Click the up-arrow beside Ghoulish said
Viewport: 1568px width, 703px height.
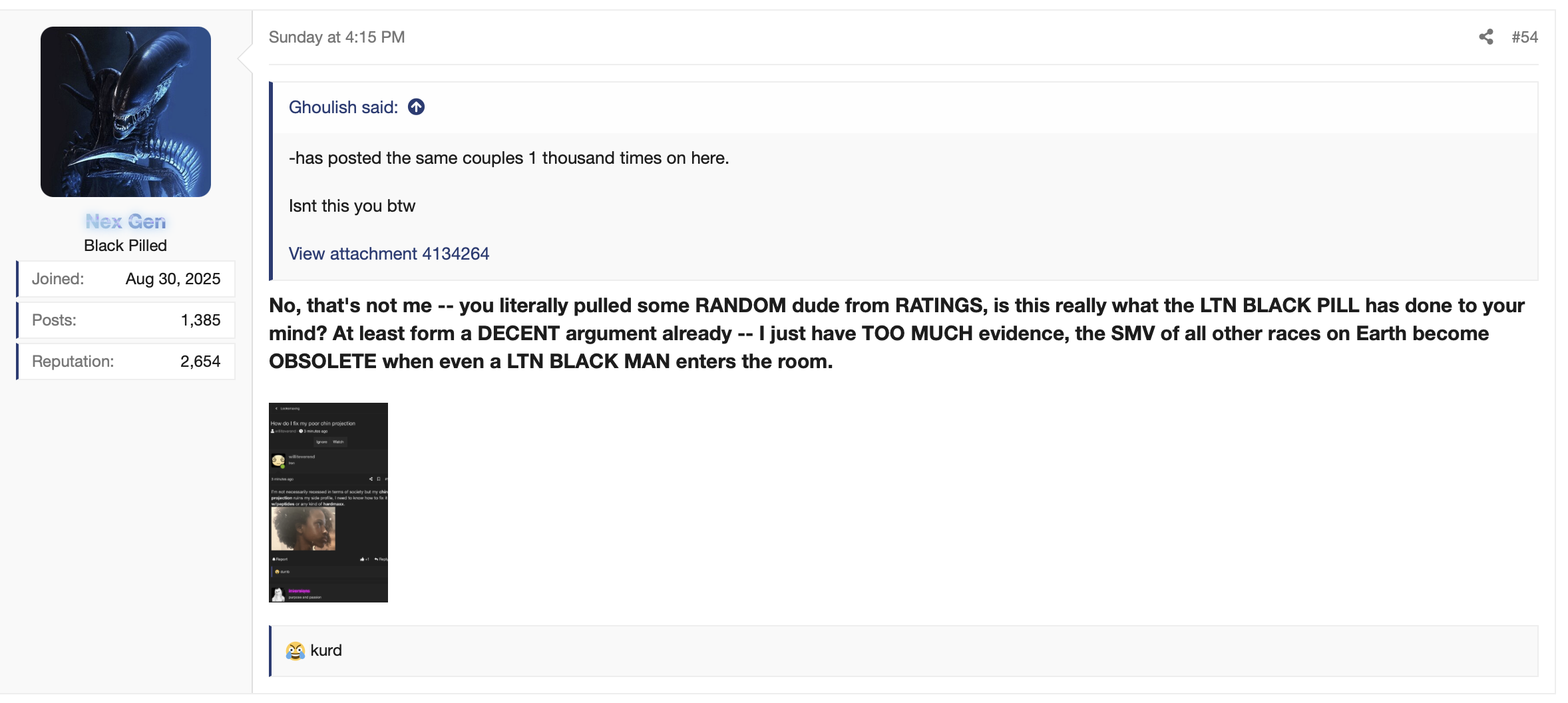point(417,107)
